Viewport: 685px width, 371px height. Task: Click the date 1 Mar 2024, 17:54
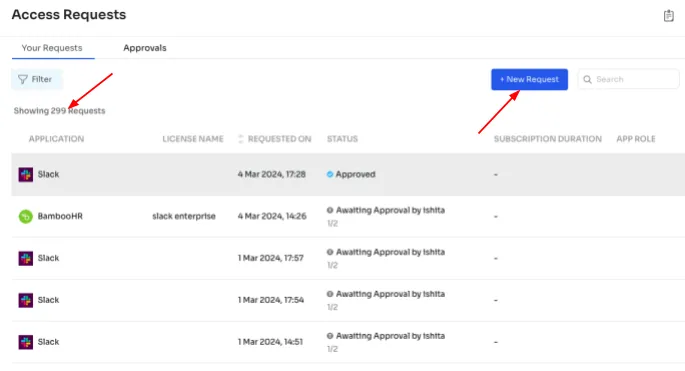click(270, 300)
